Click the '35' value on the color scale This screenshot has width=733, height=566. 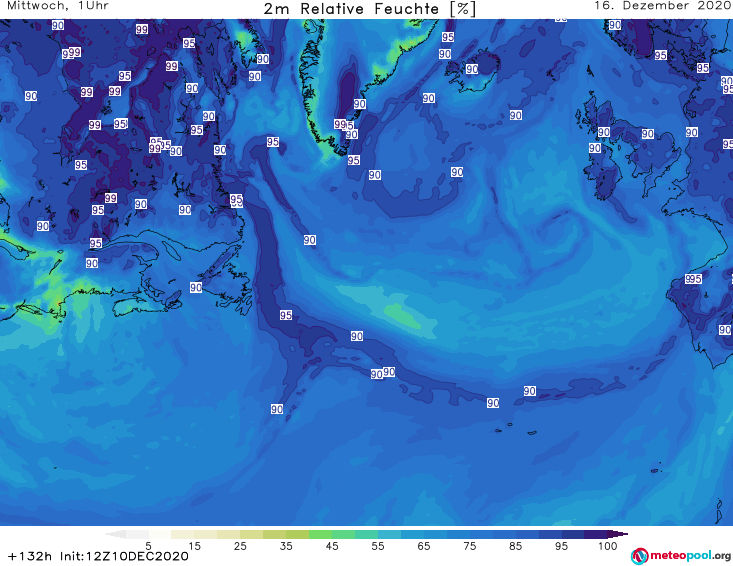(286, 546)
